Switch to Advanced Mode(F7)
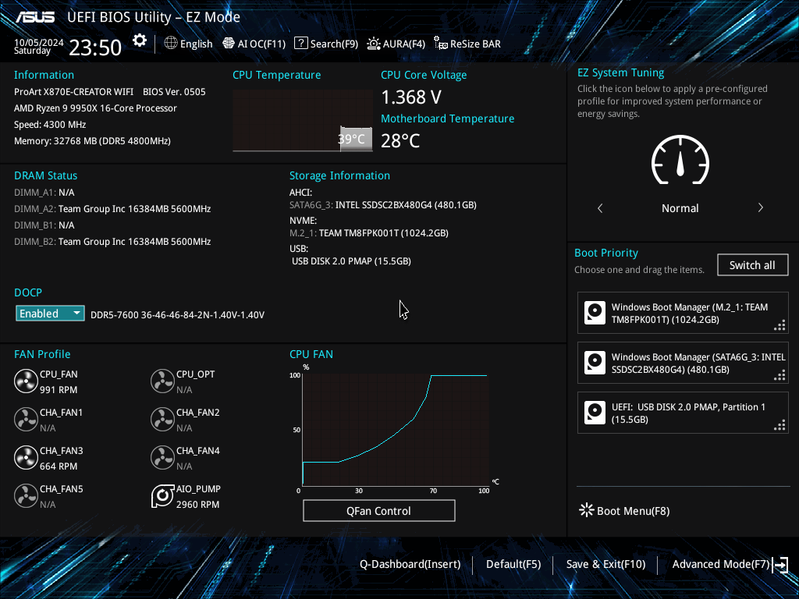The image size is (799, 599). tap(721, 564)
